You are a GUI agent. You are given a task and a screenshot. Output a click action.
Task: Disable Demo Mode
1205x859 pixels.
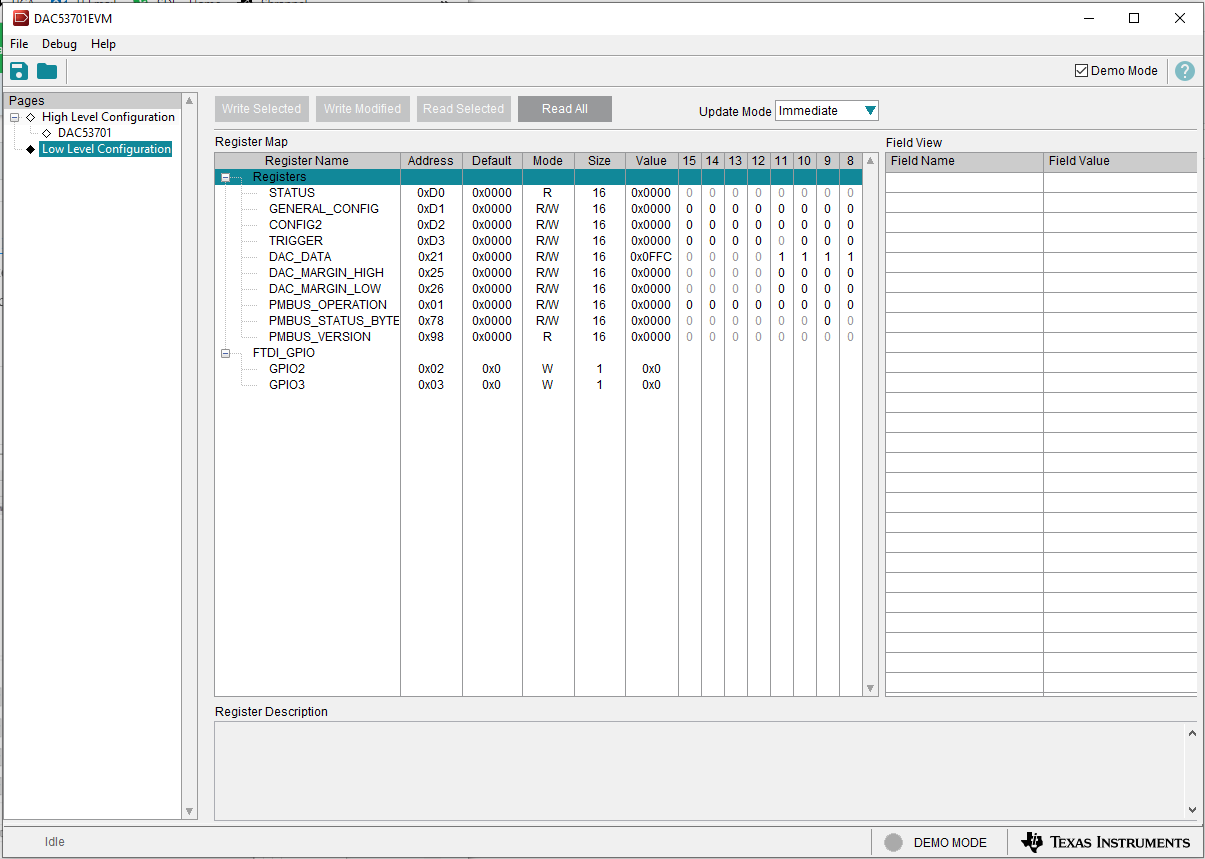1081,70
